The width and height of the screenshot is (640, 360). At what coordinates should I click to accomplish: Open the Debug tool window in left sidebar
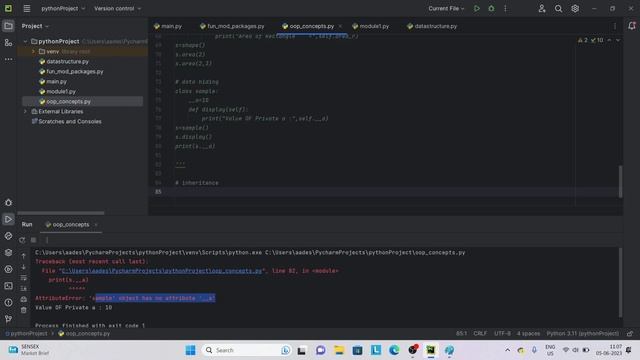[8, 202]
